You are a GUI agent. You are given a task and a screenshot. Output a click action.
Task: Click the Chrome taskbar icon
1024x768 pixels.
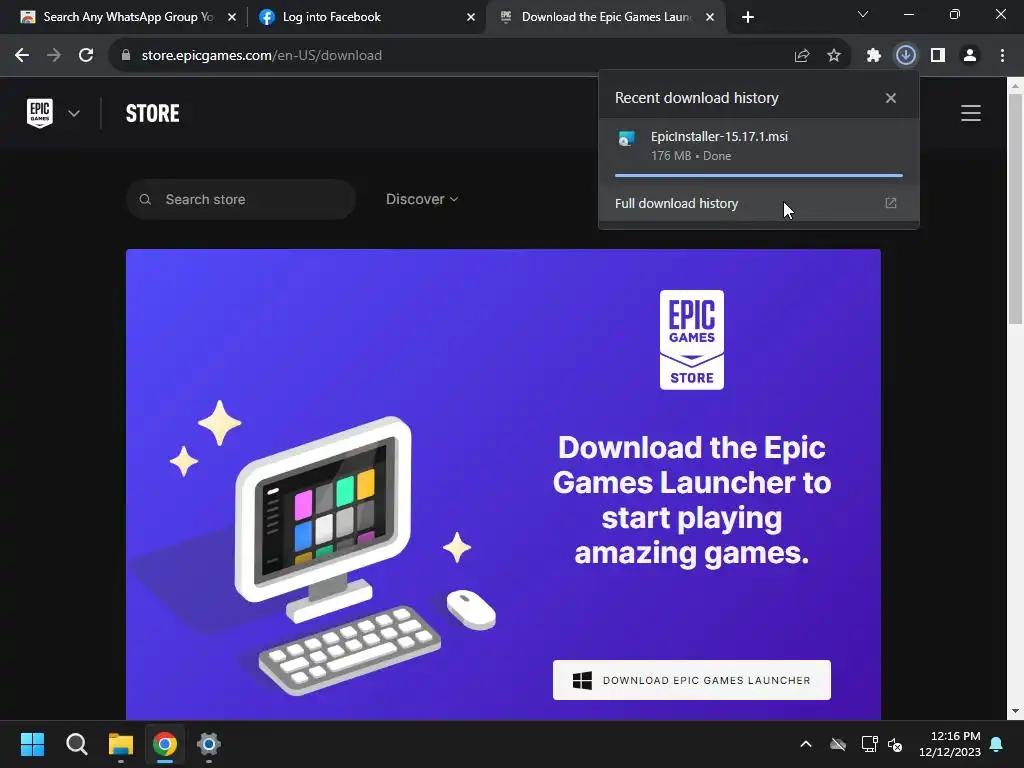[x=165, y=744]
